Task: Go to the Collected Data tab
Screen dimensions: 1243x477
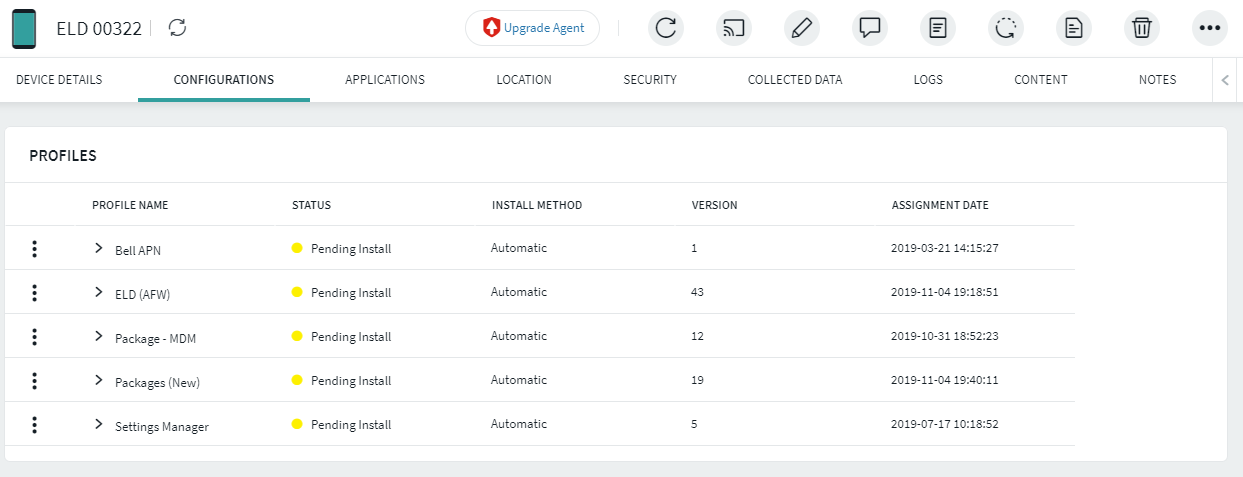Action: point(795,80)
